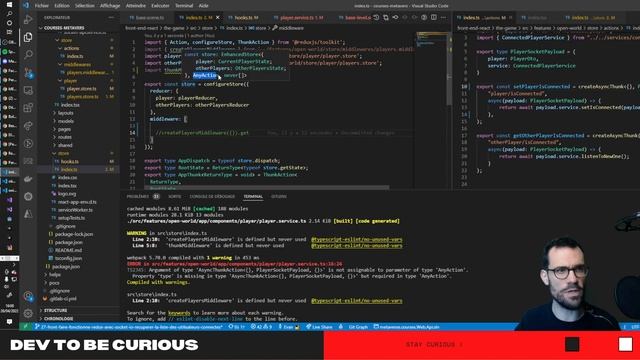Open the Source Control view
The image size is (640, 360).
pyautogui.click(x=28, y=73)
